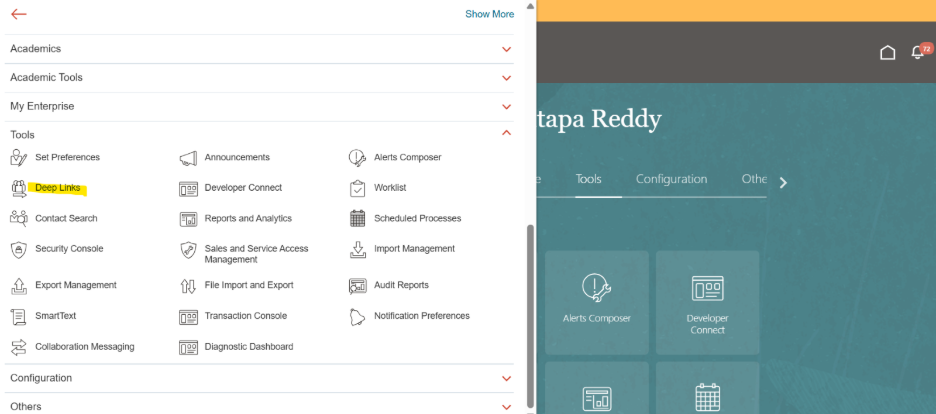
Task: Click the Collaboration Messaging arrows icon
Action: [x=19, y=347]
